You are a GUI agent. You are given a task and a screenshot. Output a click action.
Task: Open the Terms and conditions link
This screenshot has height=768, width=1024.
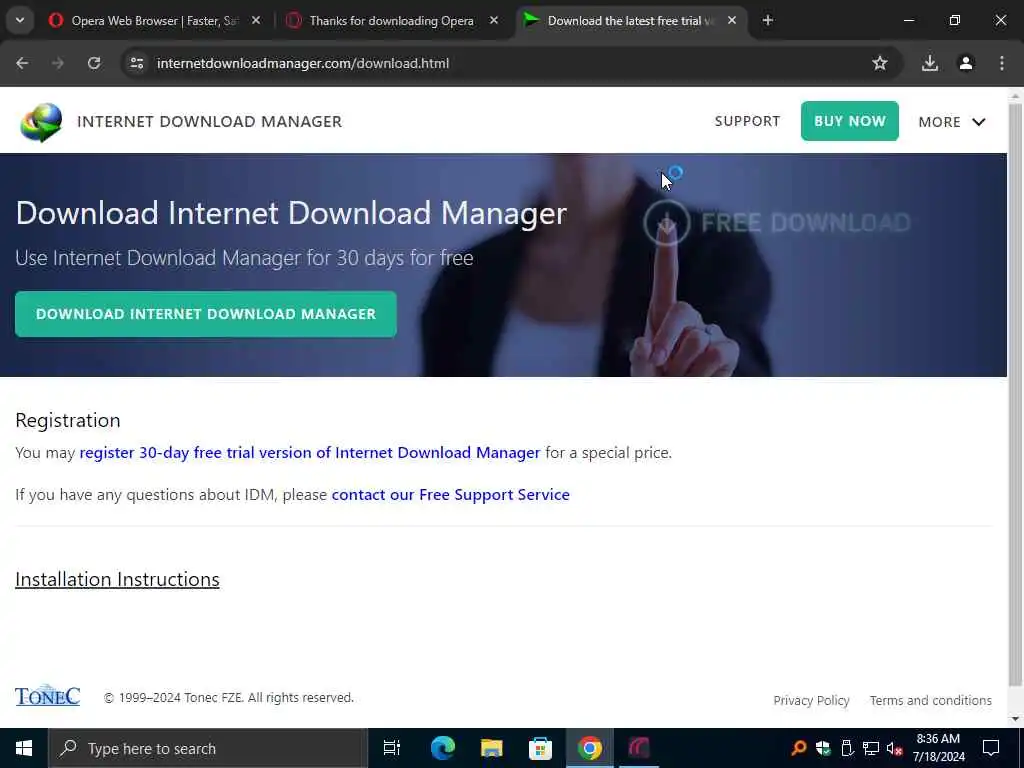[x=931, y=700]
